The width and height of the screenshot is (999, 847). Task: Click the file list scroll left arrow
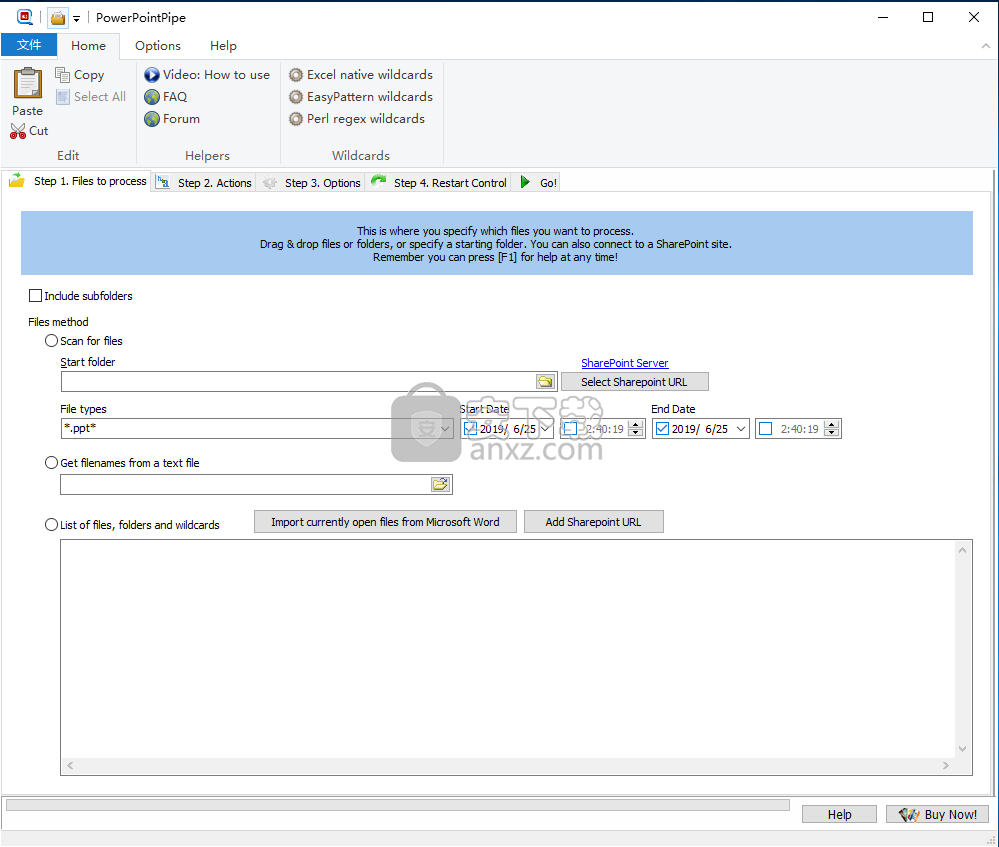pos(70,765)
